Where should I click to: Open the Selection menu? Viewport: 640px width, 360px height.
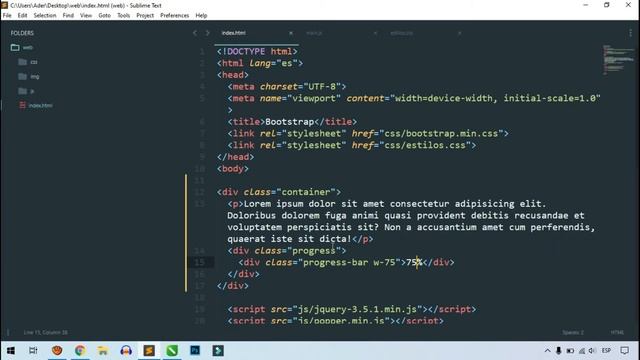point(45,16)
